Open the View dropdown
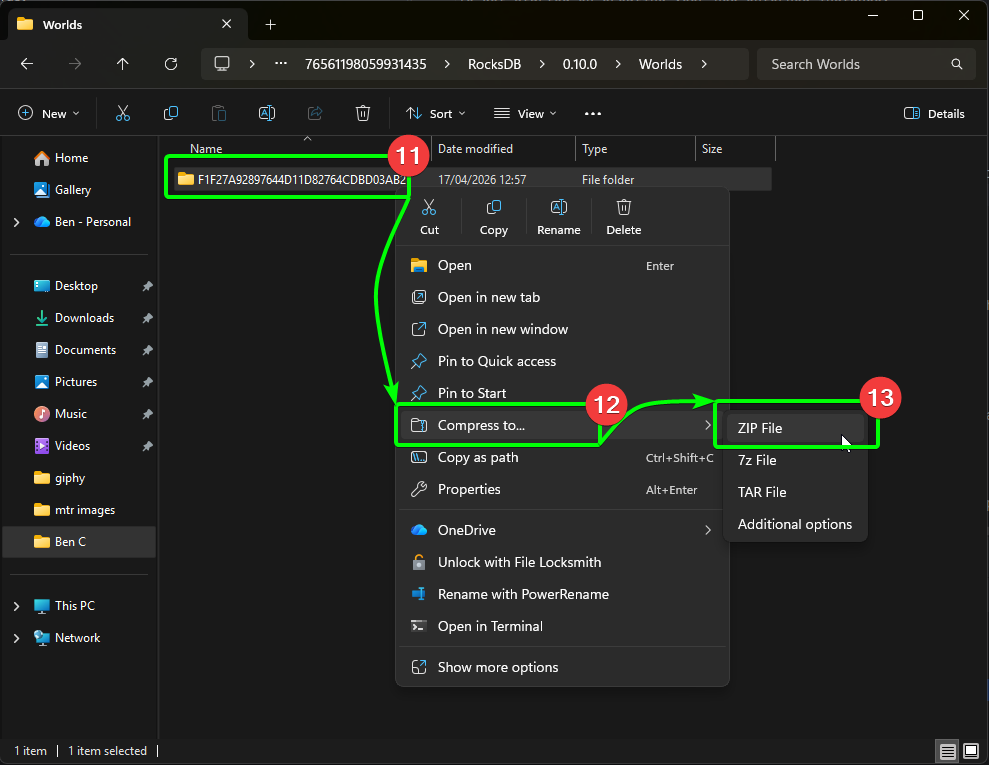989x765 pixels. click(525, 113)
